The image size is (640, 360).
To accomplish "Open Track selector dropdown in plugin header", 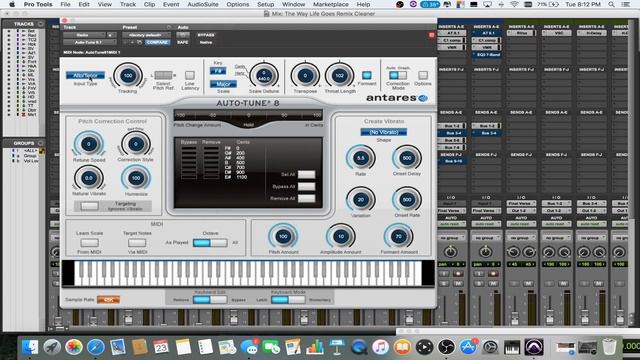I will 85,35.
